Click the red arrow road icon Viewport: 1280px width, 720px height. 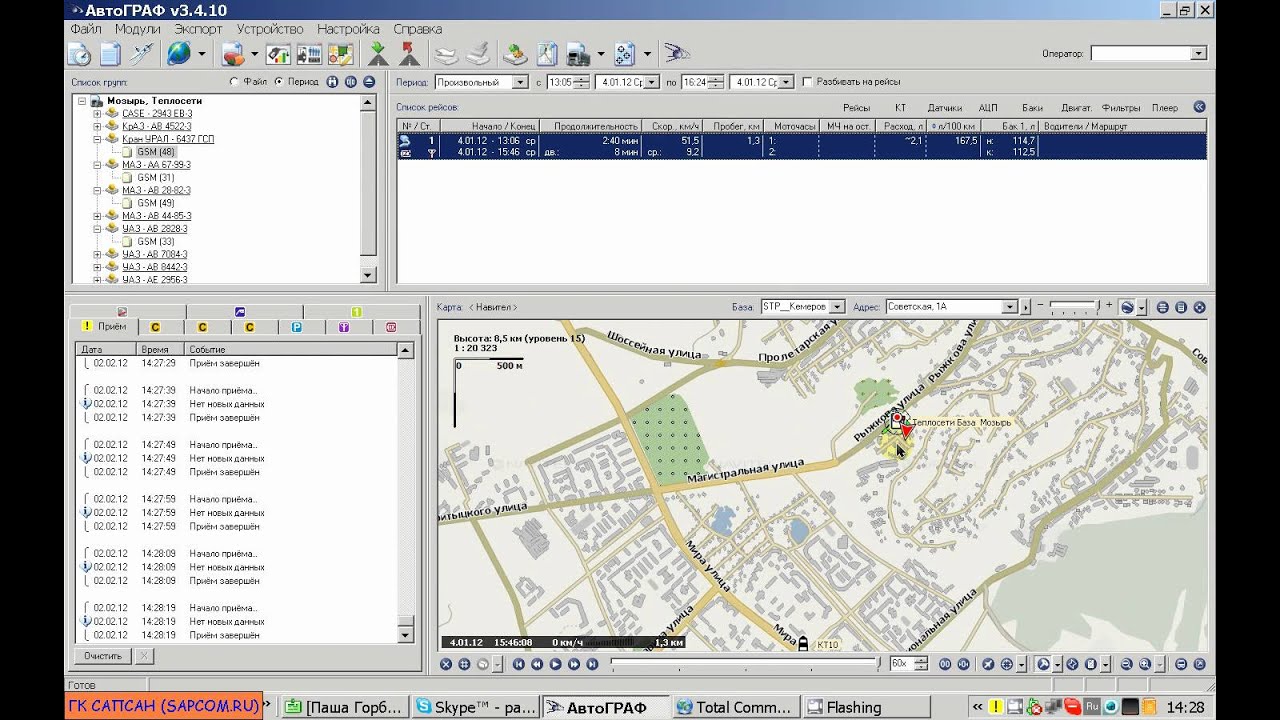[408, 53]
